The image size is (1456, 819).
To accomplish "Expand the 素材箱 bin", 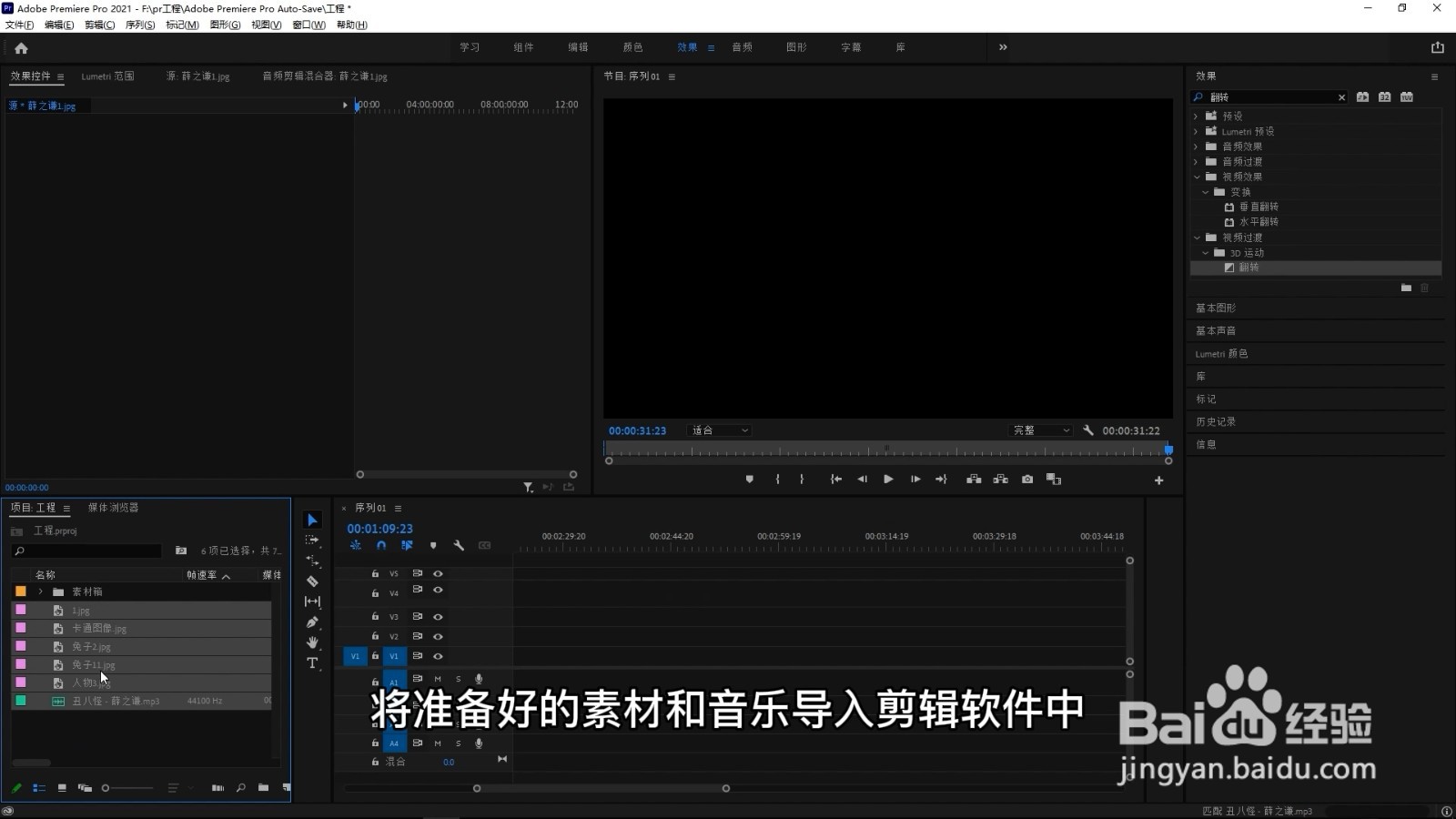I will (40, 591).
